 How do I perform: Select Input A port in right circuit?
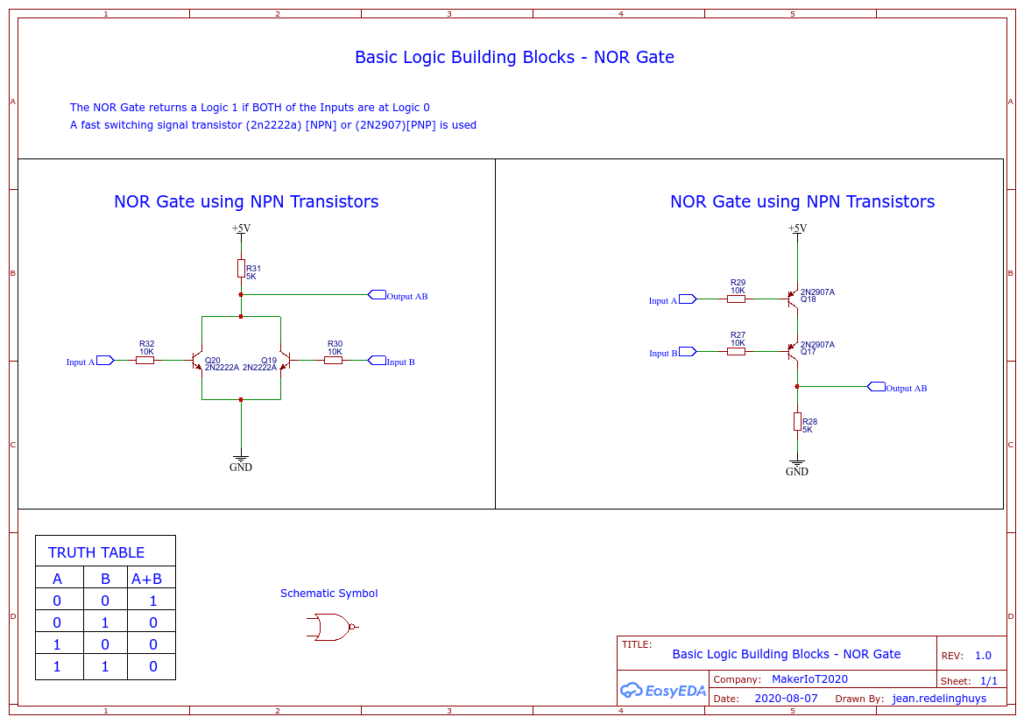click(673, 300)
